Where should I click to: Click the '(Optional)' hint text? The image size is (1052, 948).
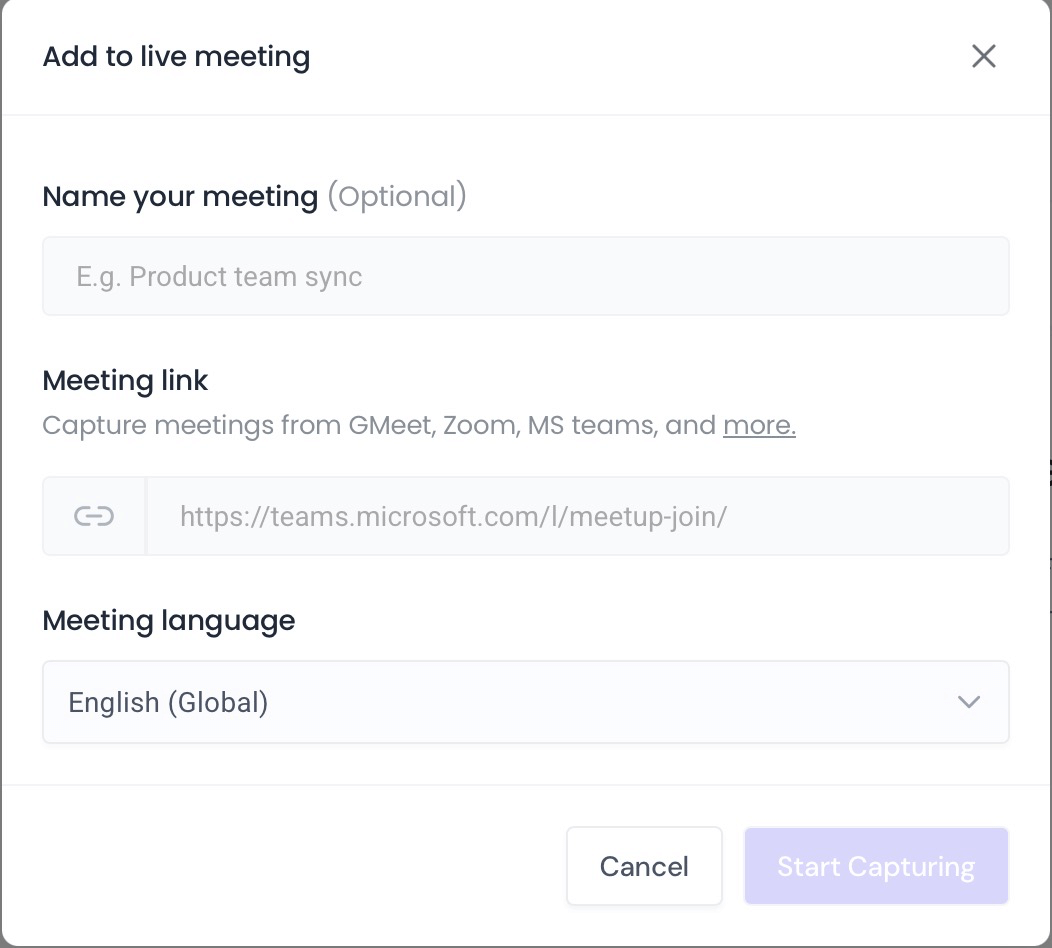coord(397,196)
